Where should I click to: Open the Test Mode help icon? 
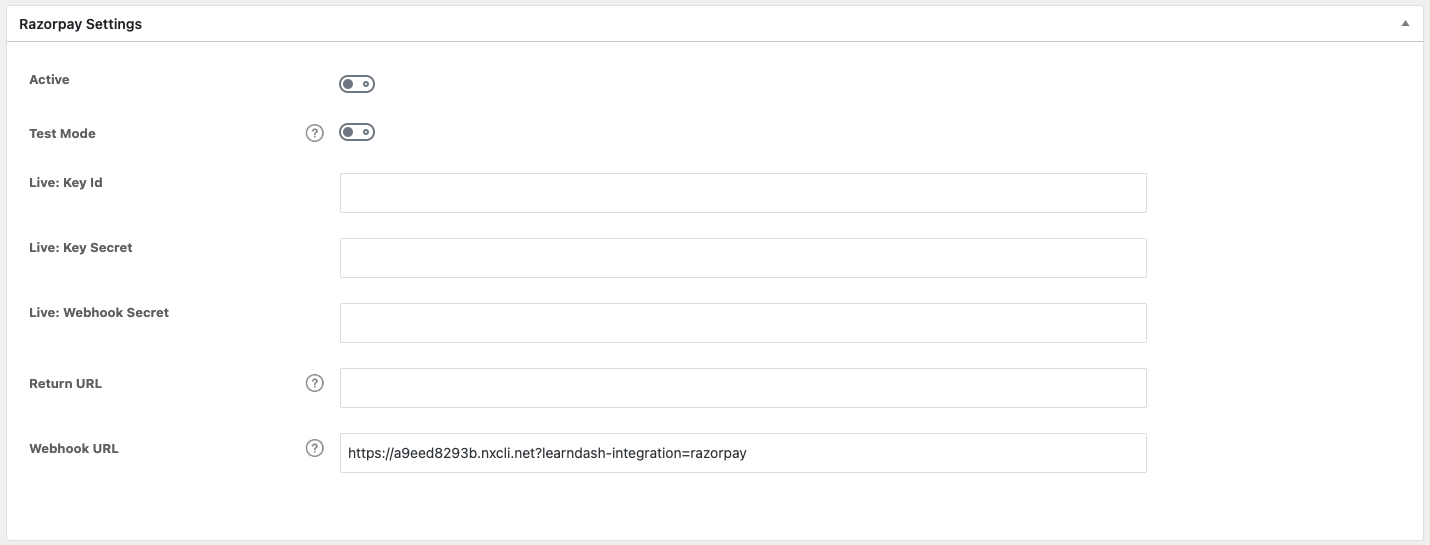[315, 133]
